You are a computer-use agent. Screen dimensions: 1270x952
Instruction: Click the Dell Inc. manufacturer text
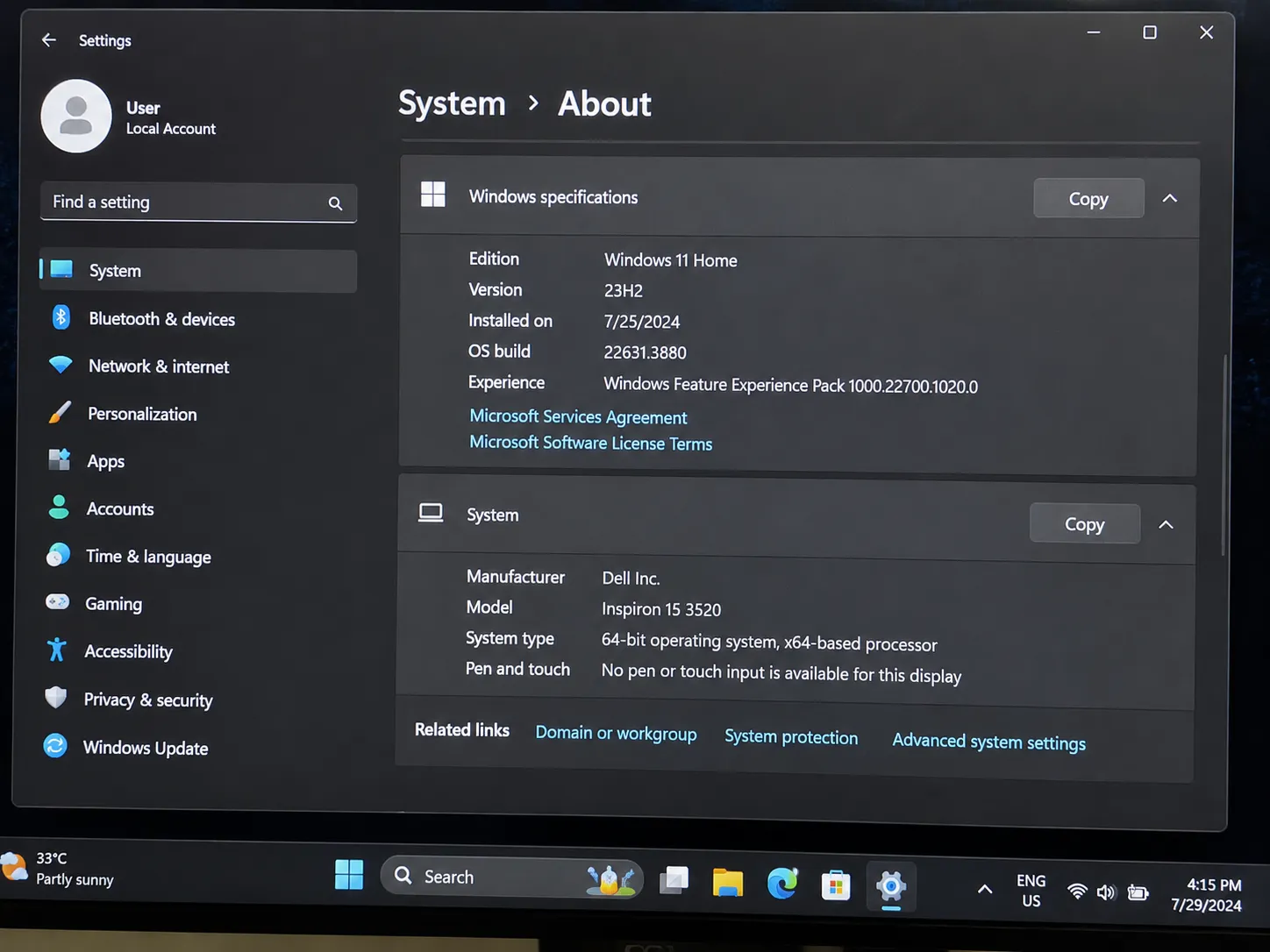pyautogui.click(x=631, y=579)
